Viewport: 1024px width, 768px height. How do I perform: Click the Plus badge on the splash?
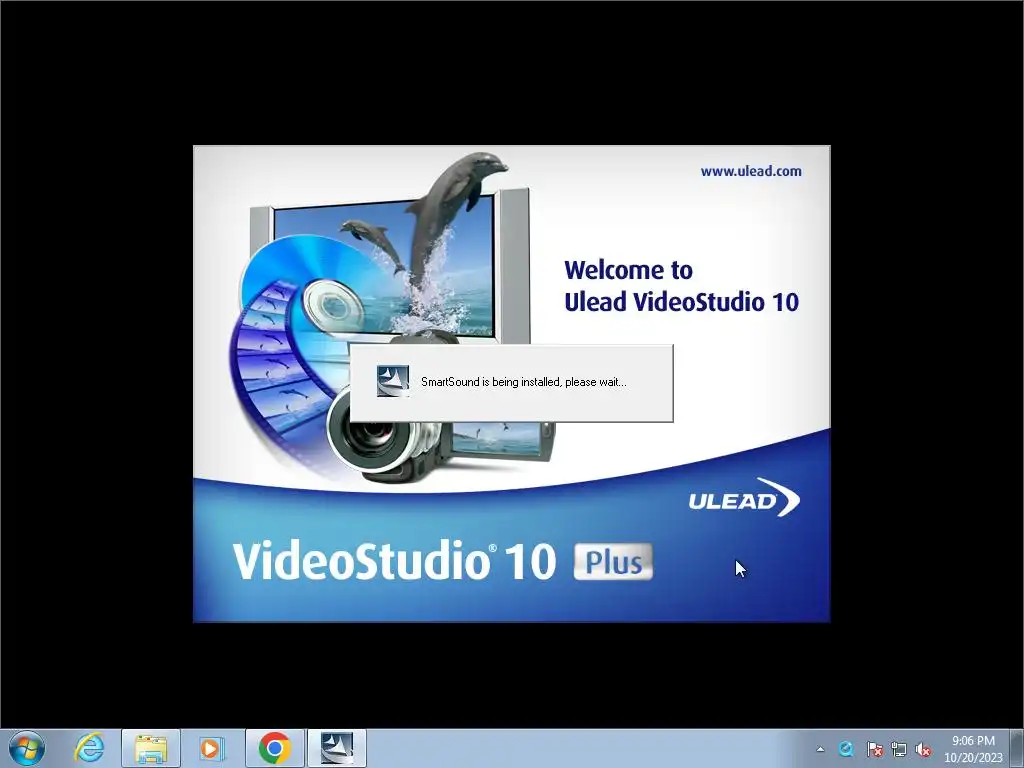coord(613,562)
